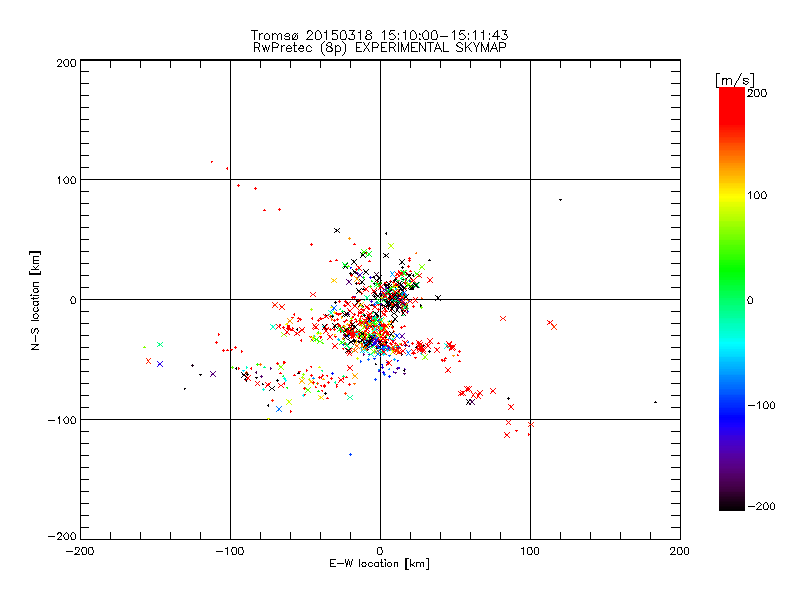This screenshot has width=800, height=600.
Task: Click the "[m/s]" colorbar unit label
Action: pos(735,80)
